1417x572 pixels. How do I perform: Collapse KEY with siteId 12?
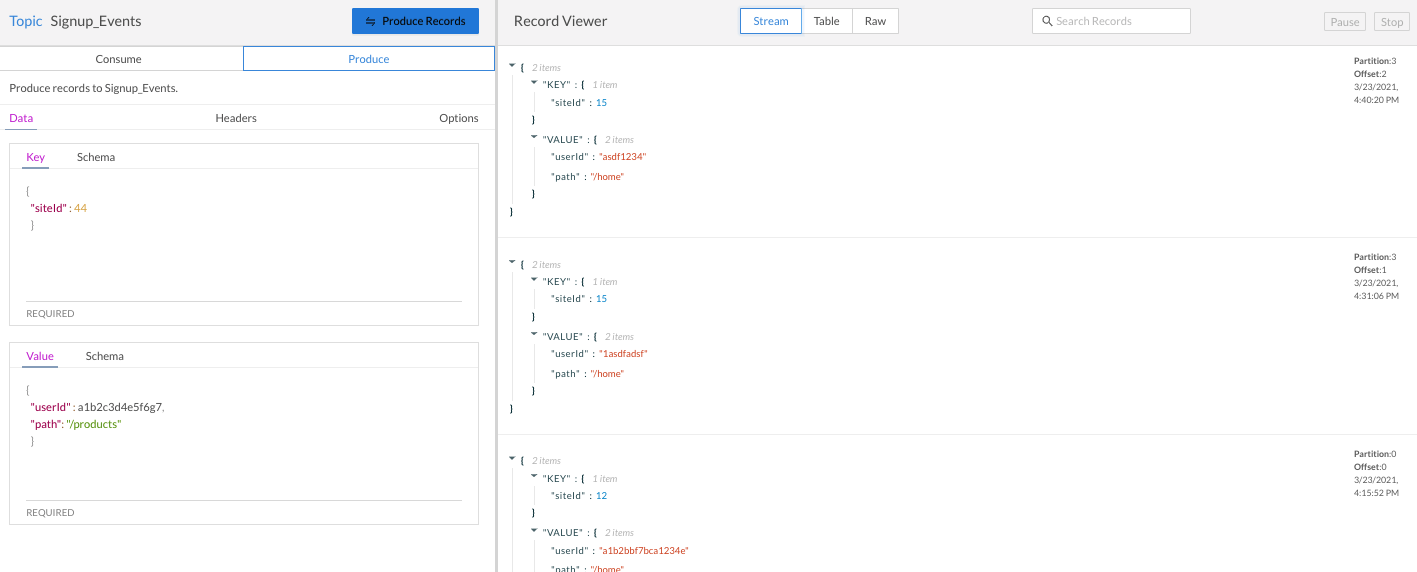(534, 477)
